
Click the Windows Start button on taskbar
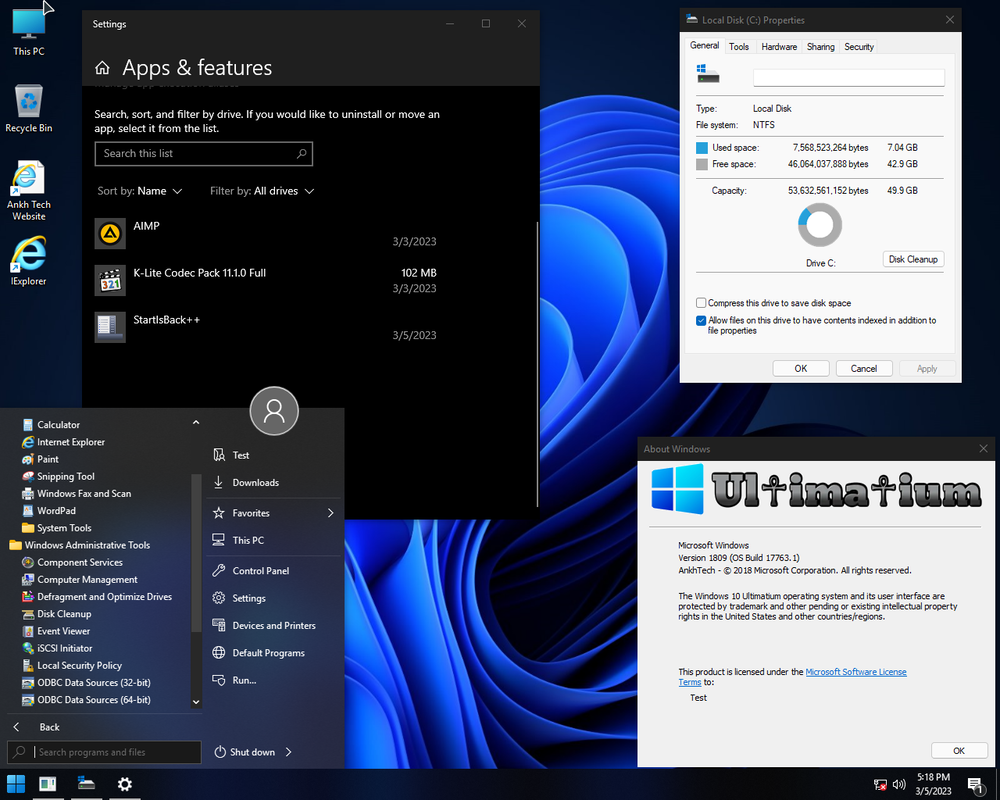pyautogui.click(x=16, y=784)
